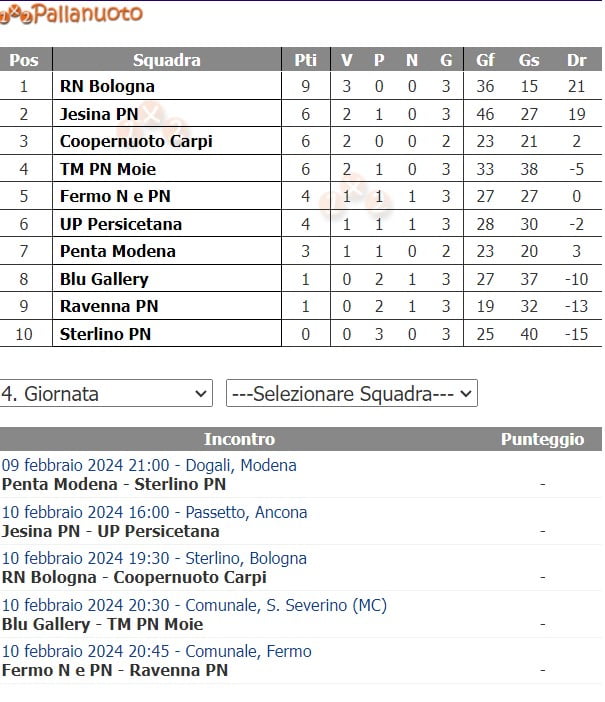This screenshot has height=702, width=605.
Task: Click the Squadra column header
Action: coord(166,60)
